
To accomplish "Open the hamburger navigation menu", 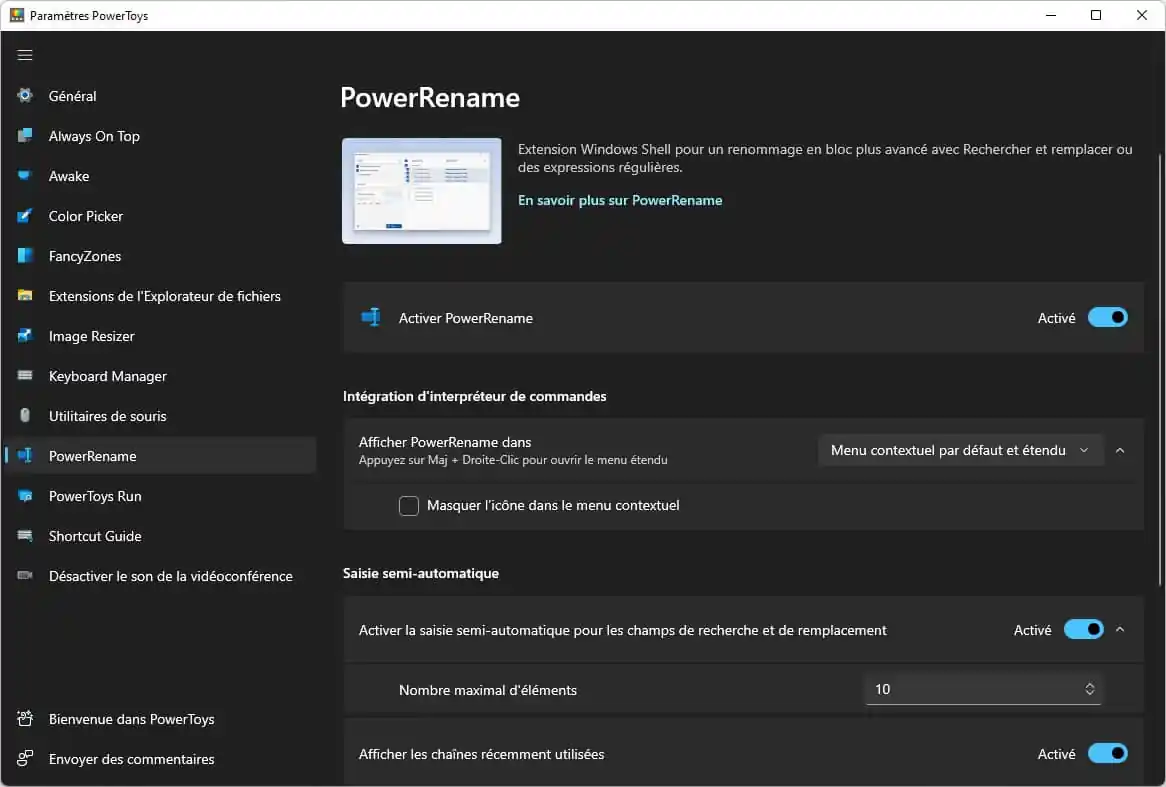I will click(25, 55).
